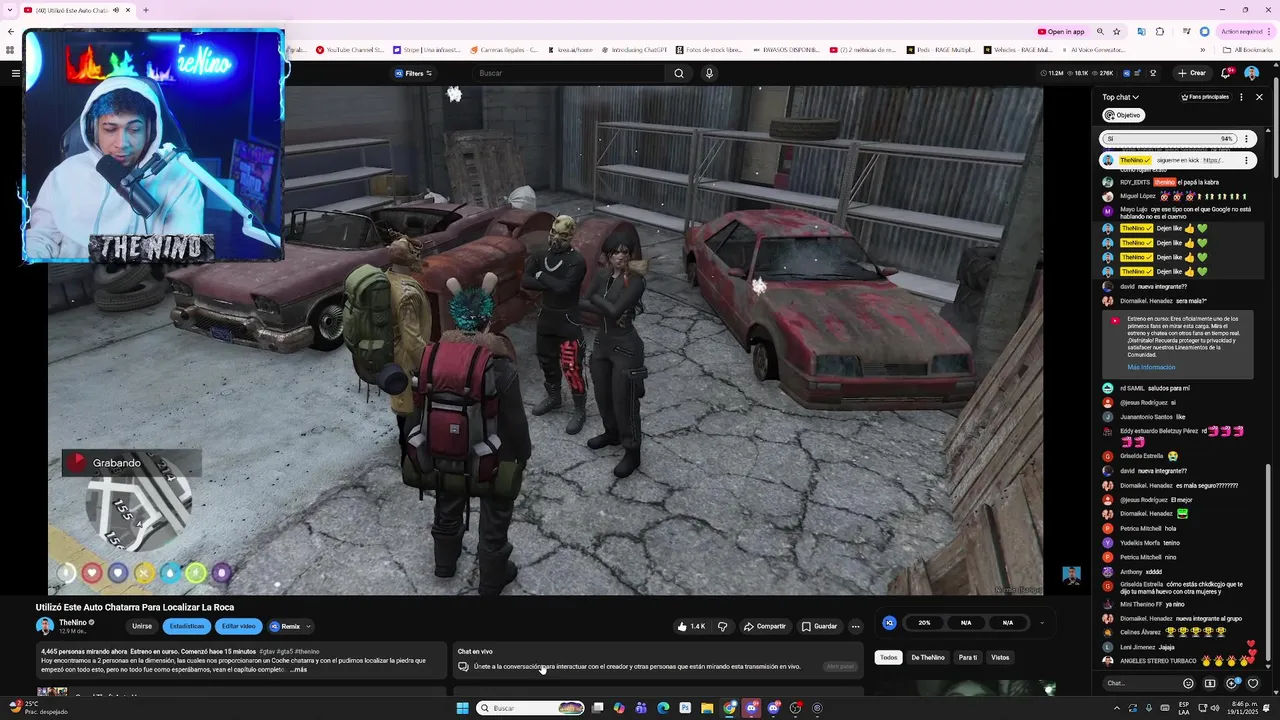
Task: Bookmark this page with star icon
Action: (x=1117, y=31)
